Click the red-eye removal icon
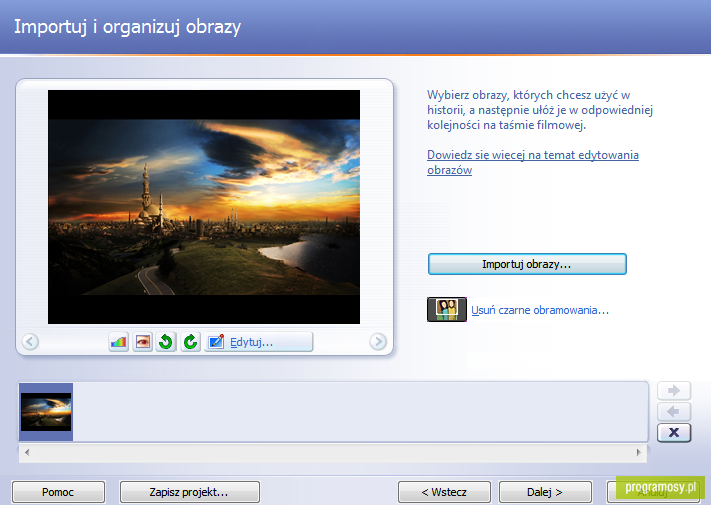 (x=142, y=342)
